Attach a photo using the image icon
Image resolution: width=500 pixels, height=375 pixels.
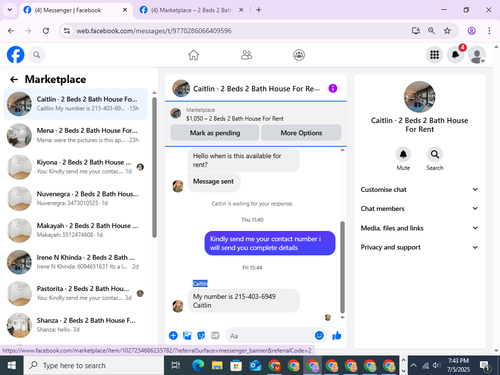pos(187,335)
